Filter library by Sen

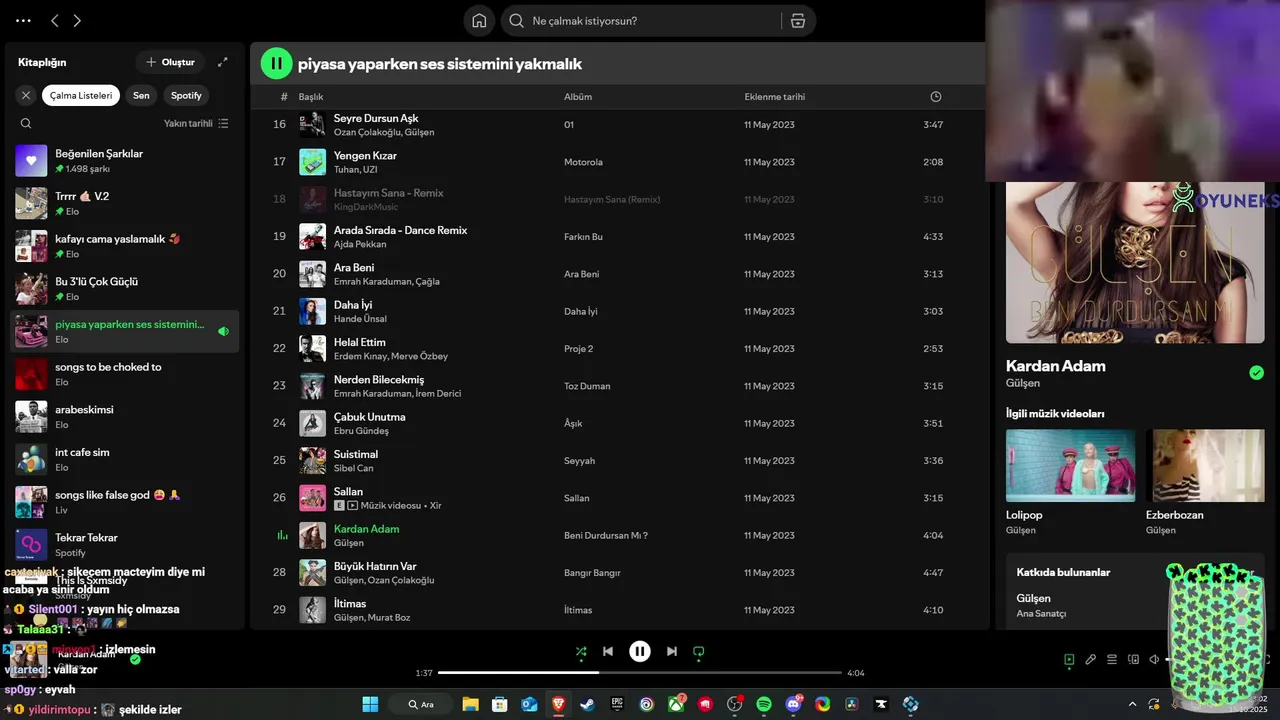141,95
